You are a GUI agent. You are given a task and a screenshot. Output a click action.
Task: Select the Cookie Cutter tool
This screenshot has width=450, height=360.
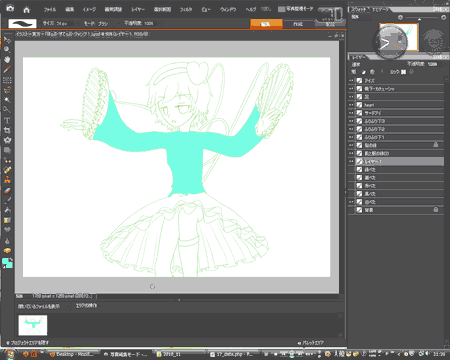[x=7, y=140]
